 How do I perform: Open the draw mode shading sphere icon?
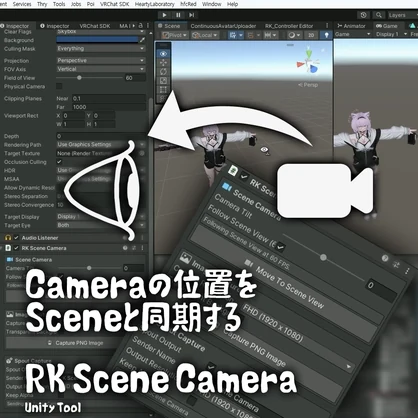point(294,35)
